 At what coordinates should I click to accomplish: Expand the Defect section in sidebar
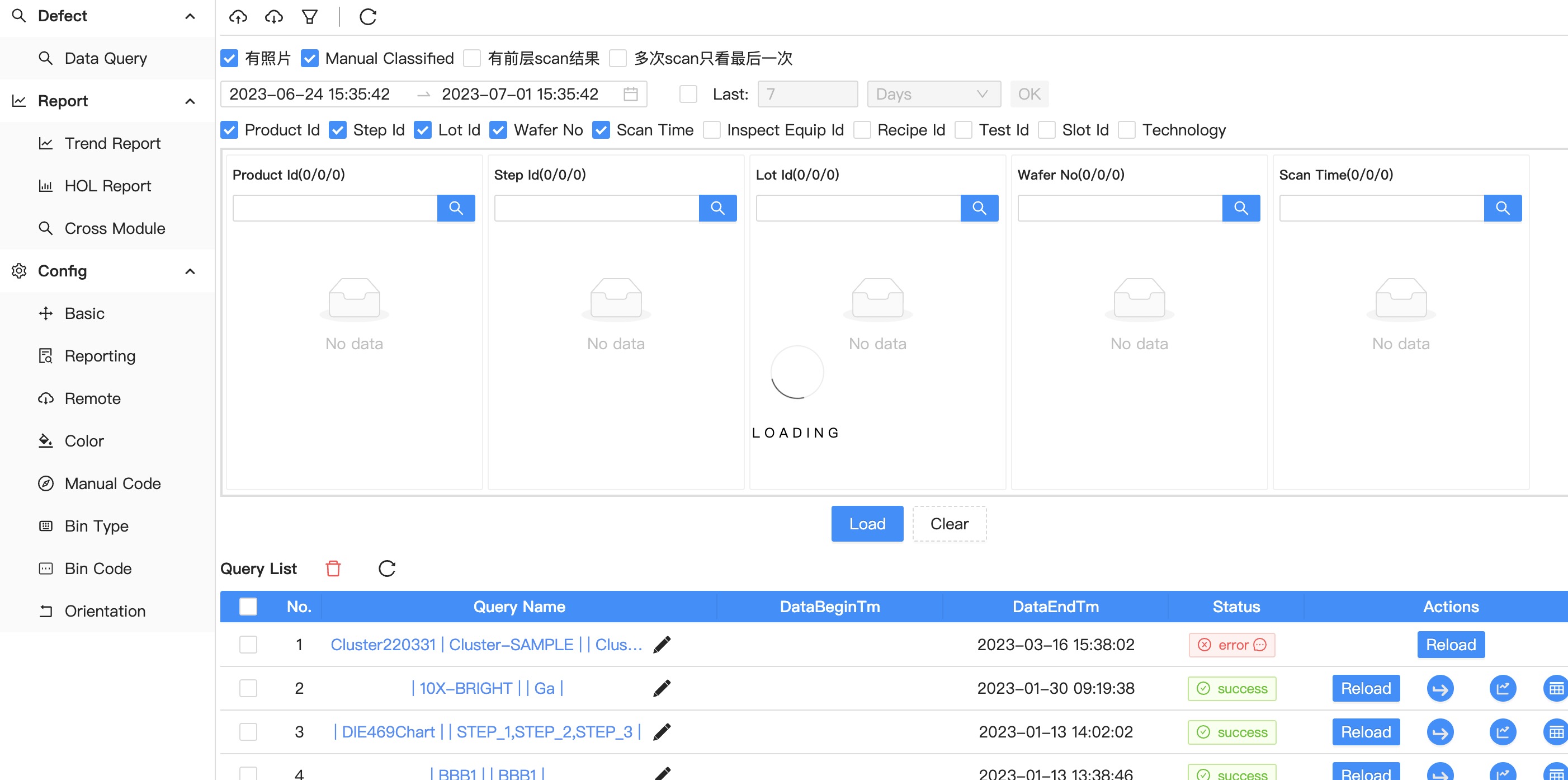190,15
